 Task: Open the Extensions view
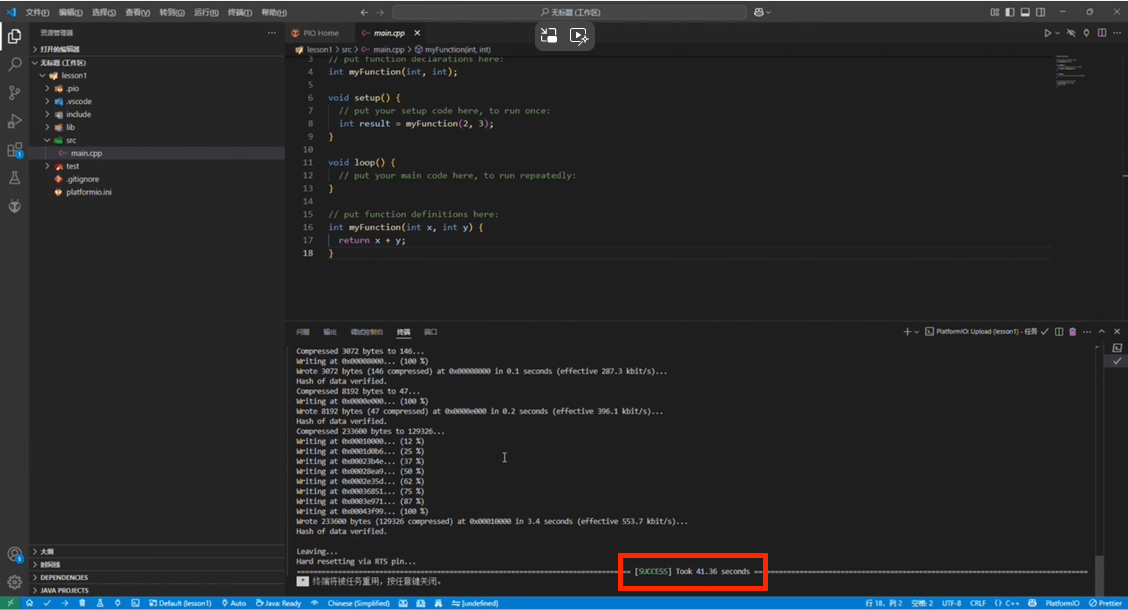tap(15, 150)
